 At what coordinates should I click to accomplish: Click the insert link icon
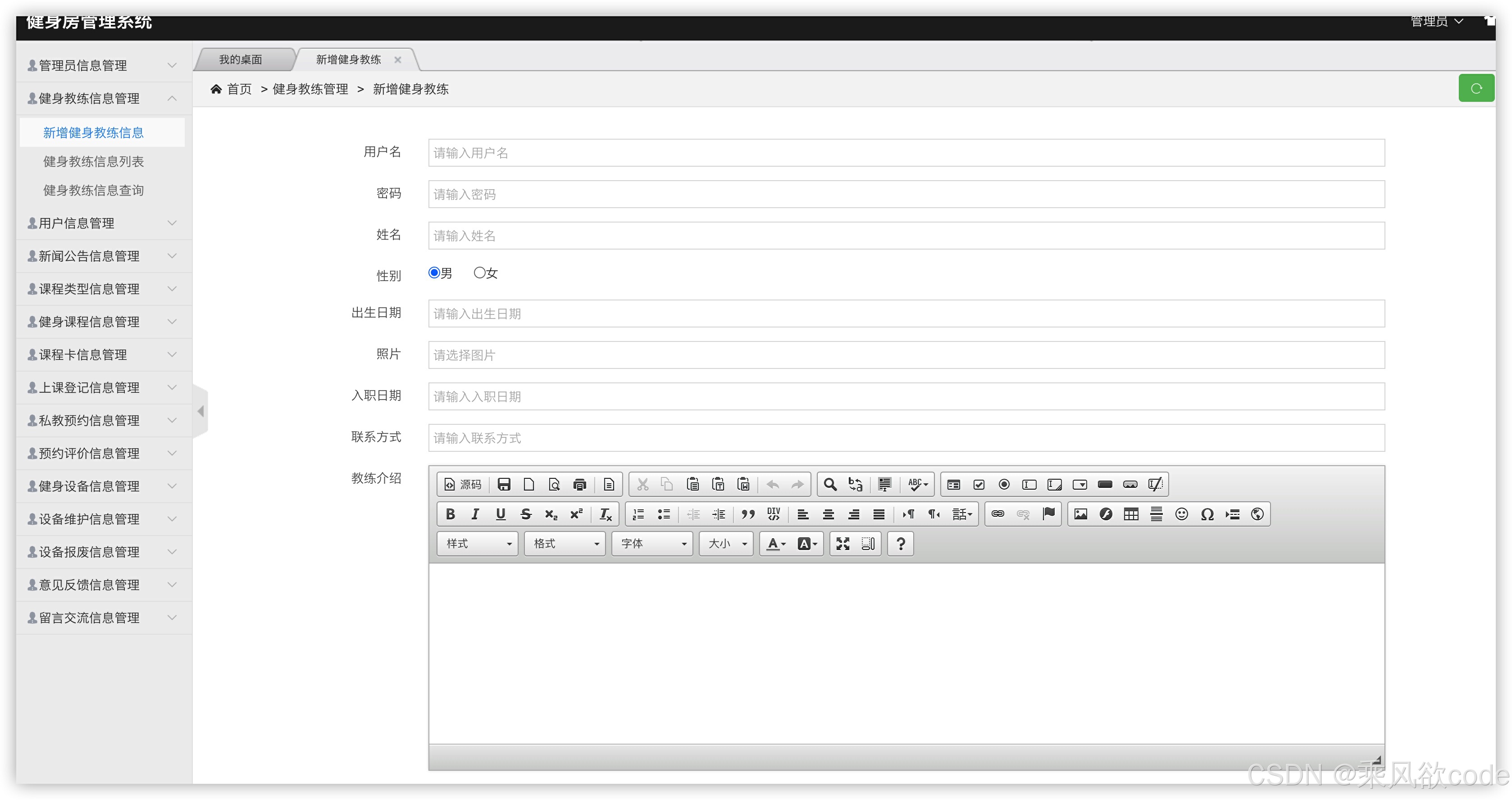click(997, 514)
